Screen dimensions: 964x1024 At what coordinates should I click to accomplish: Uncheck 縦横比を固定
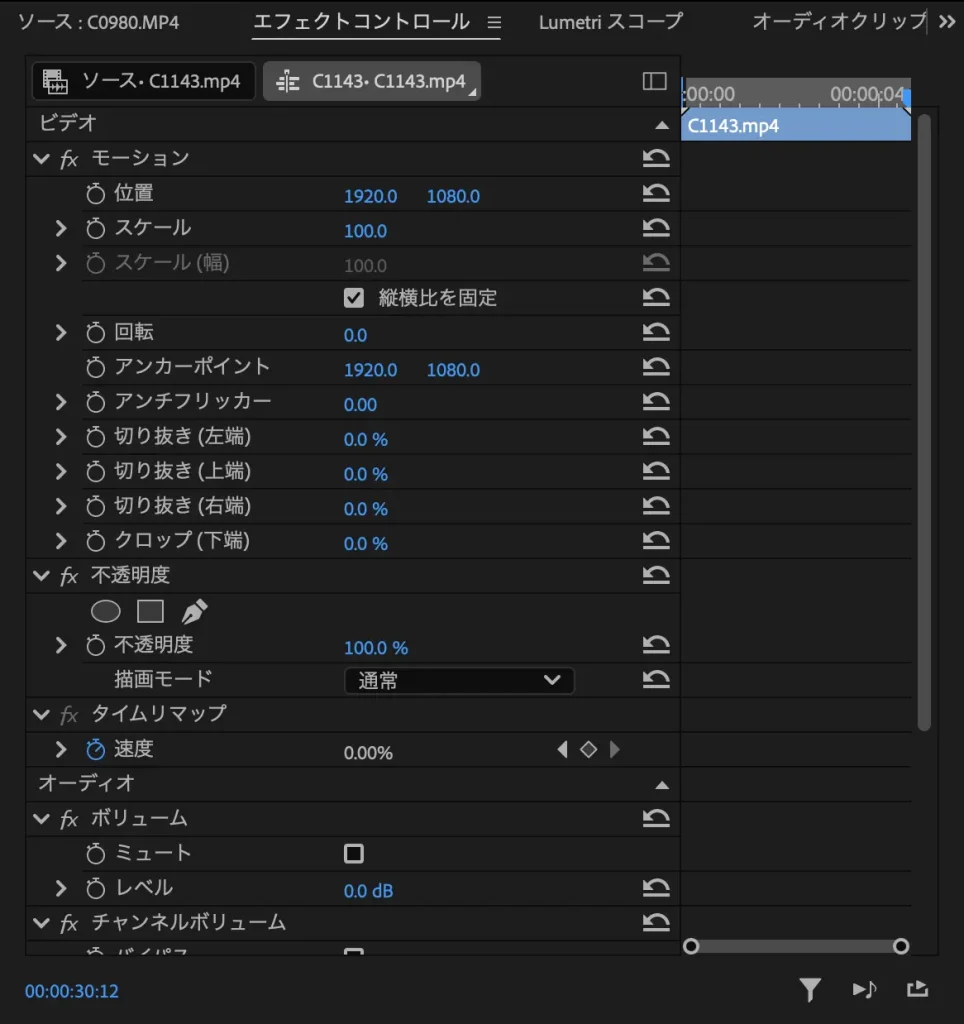(354, 296)
